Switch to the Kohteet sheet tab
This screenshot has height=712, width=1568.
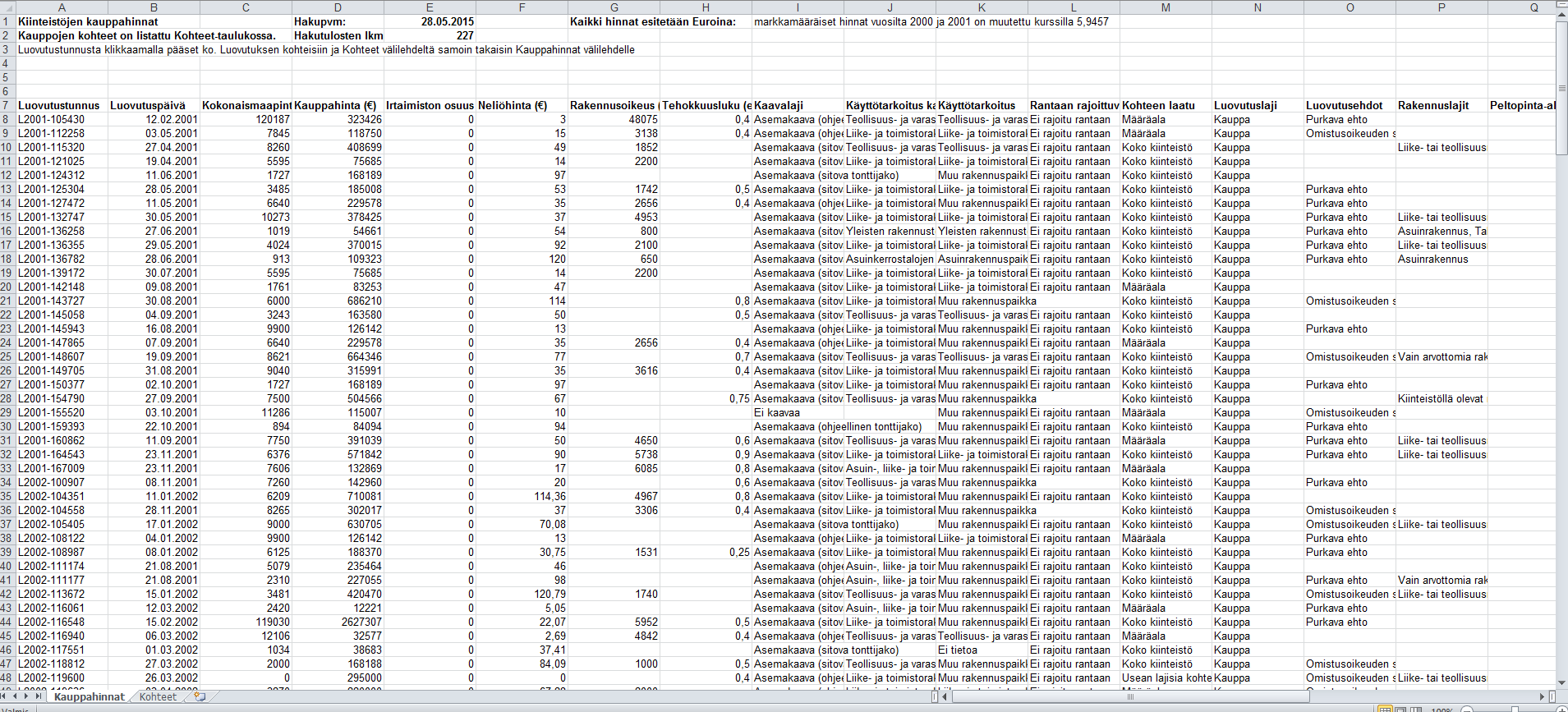(x=158, y=696)
